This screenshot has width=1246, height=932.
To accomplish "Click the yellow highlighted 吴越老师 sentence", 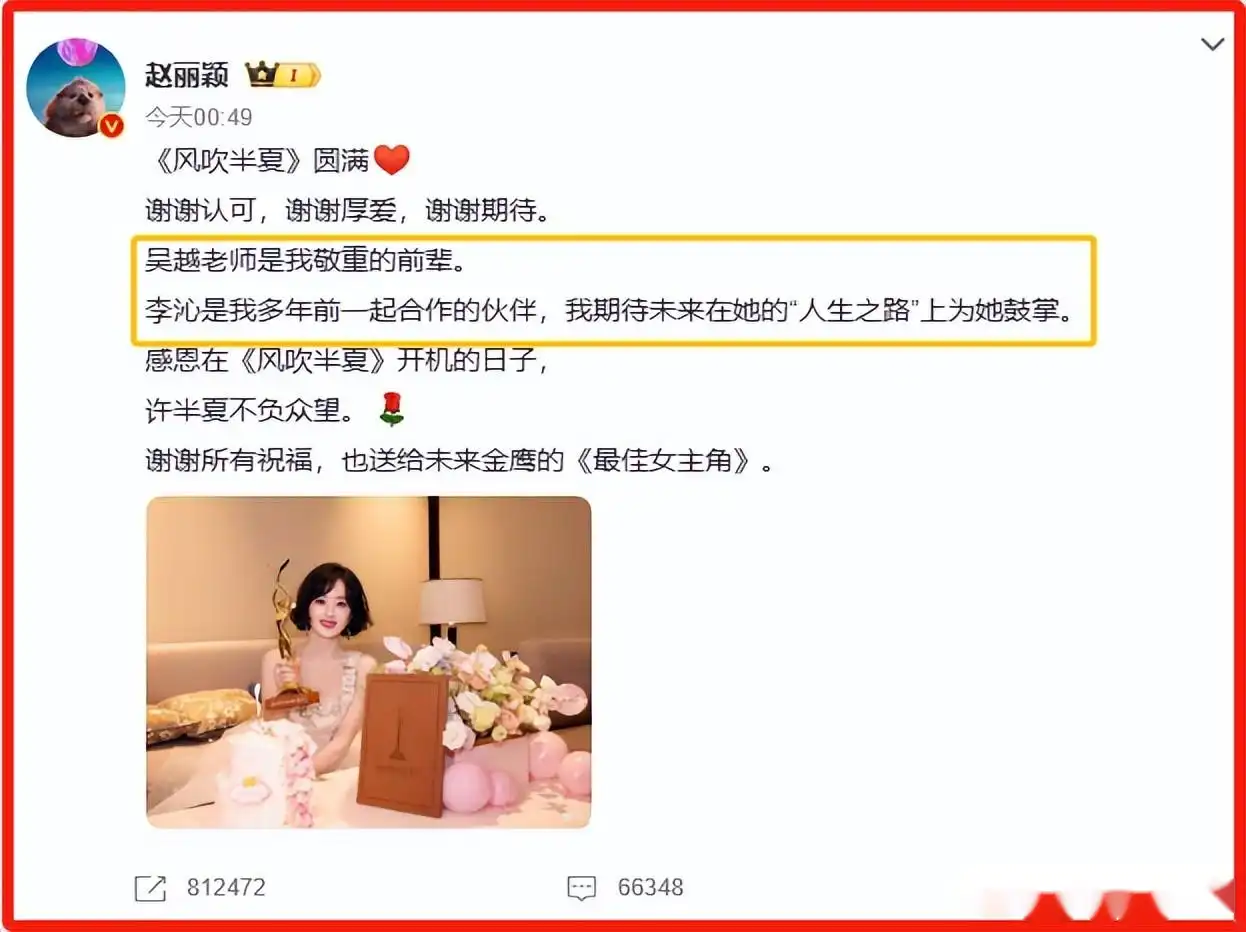I will click(306, 263).
